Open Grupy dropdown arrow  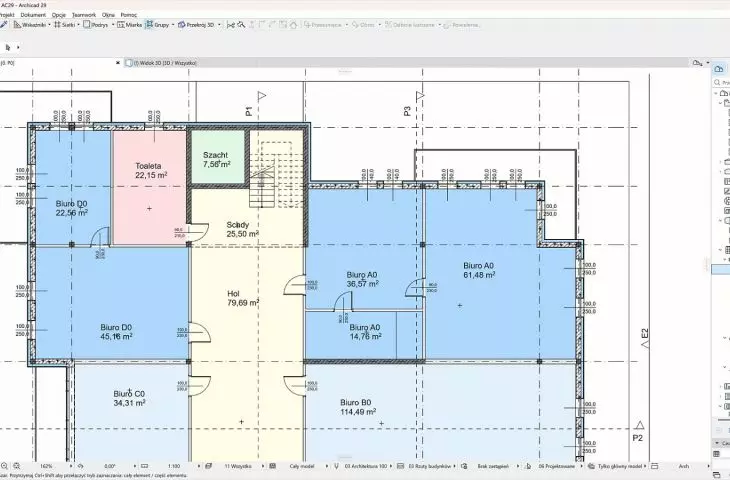point(173,25)
